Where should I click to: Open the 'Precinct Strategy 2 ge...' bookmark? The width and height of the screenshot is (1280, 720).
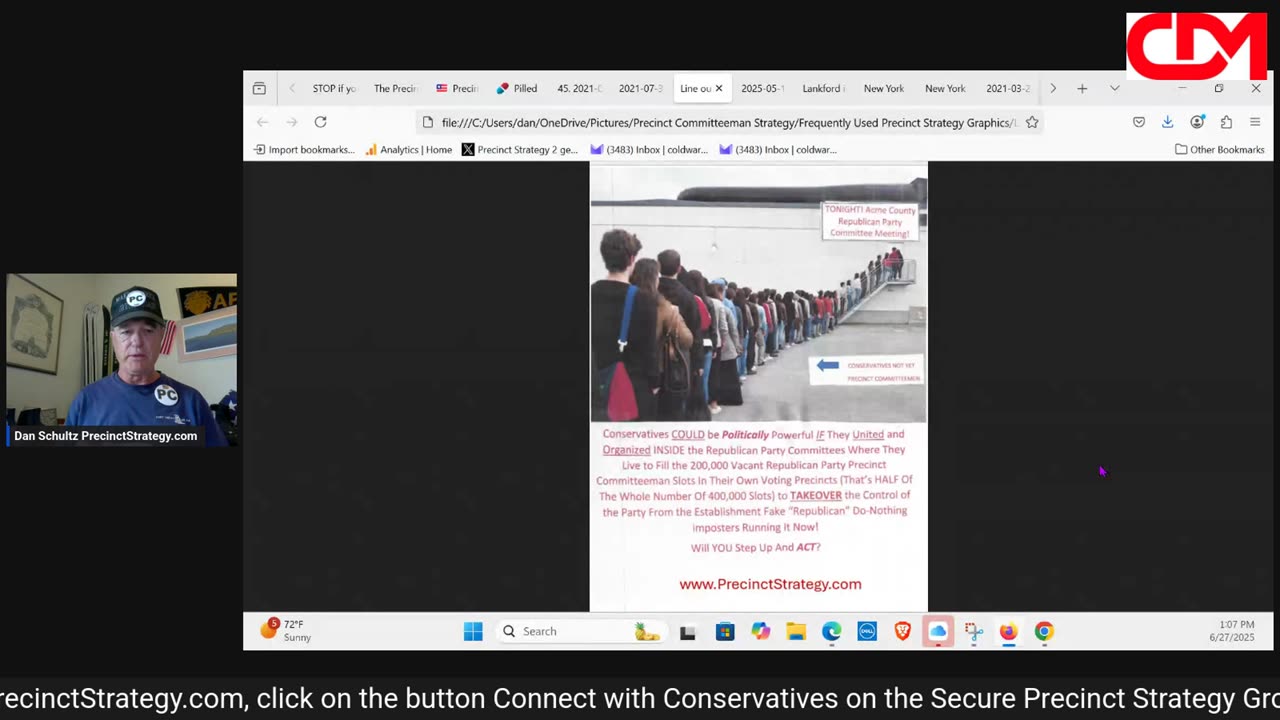click(520, 150)
